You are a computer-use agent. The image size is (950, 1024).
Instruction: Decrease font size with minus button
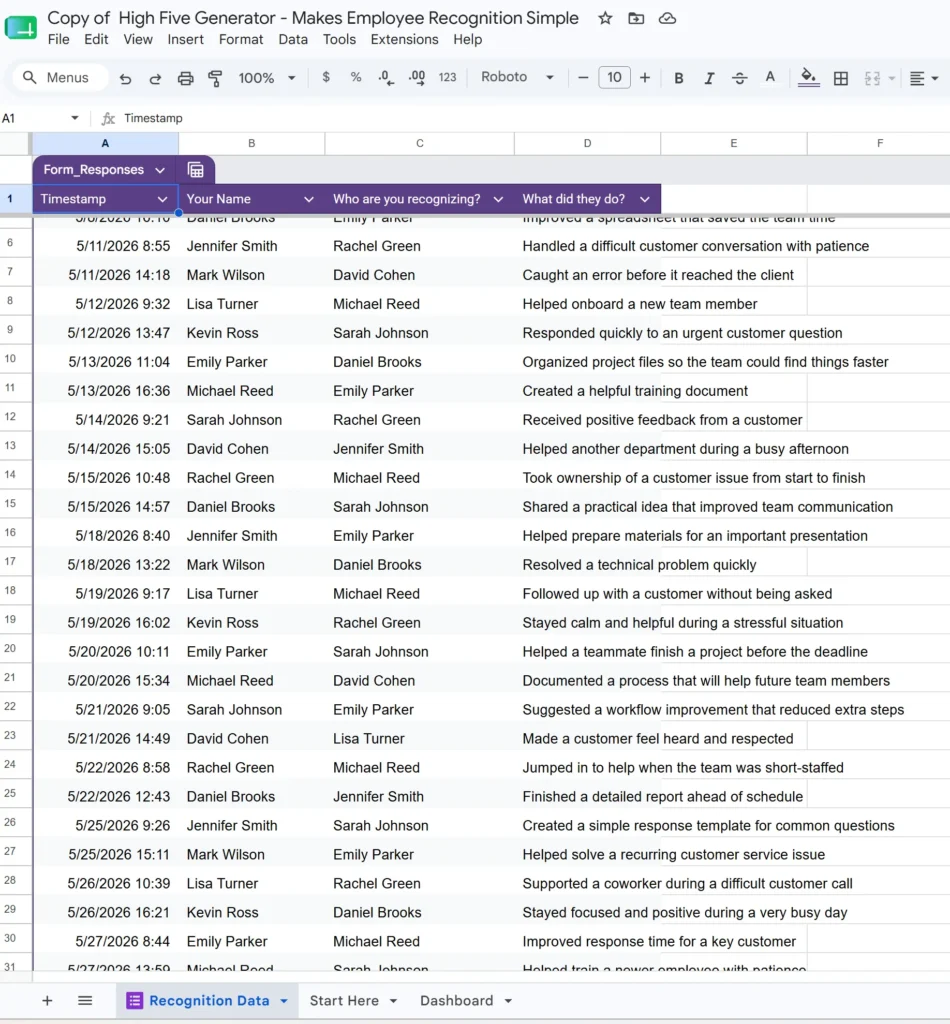583,78
